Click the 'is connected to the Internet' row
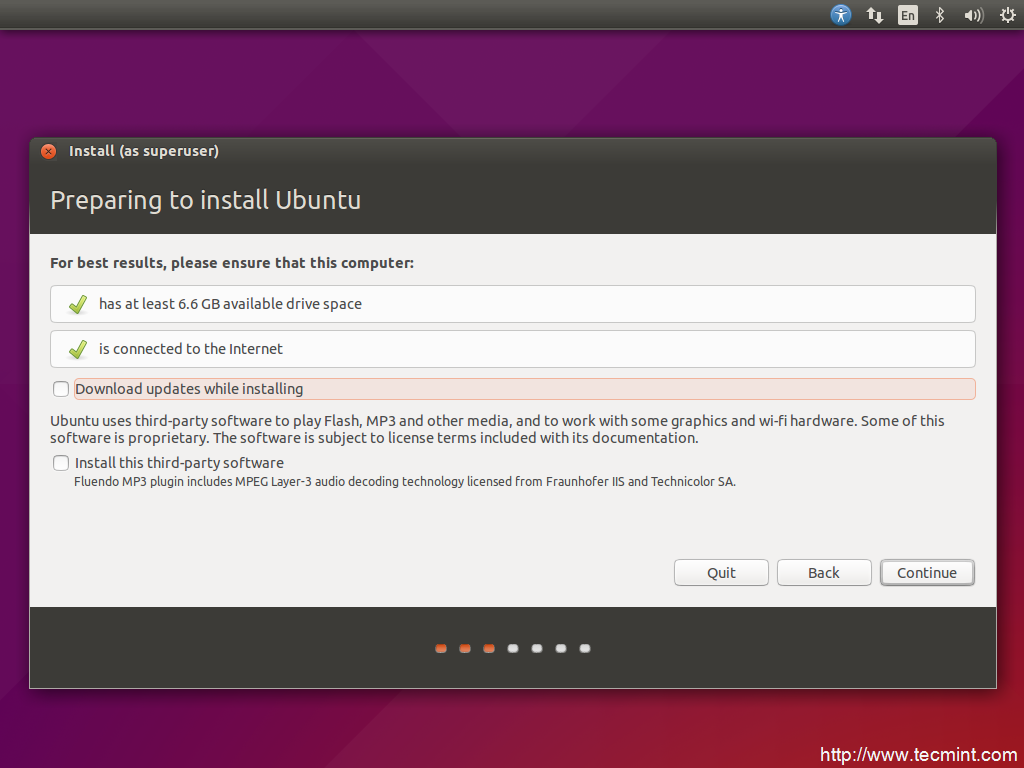Screen dimensions: 1024x768 (x=513, y=349)
